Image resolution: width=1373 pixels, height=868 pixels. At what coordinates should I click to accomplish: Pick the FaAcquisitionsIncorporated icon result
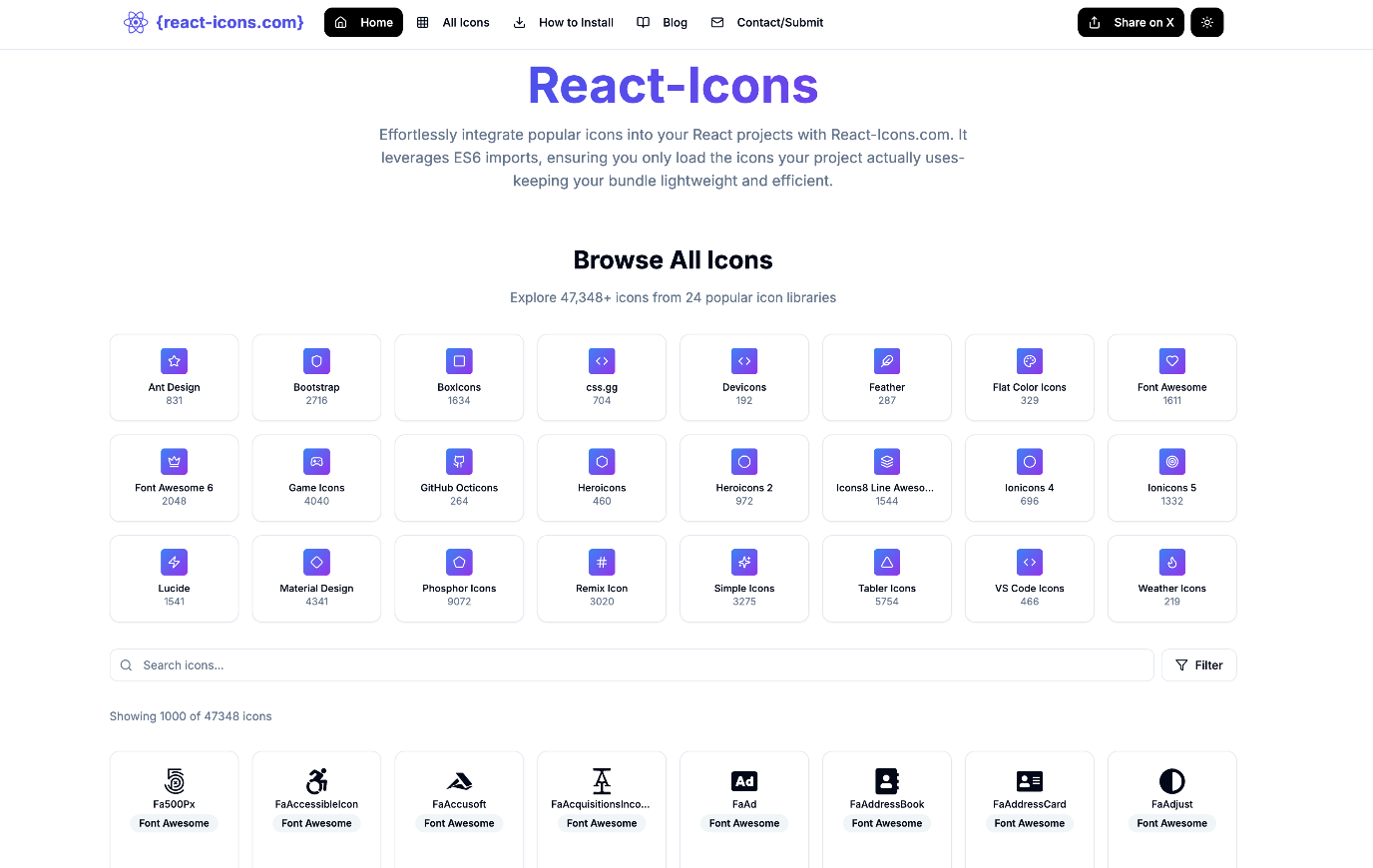(x=602, y=781)
